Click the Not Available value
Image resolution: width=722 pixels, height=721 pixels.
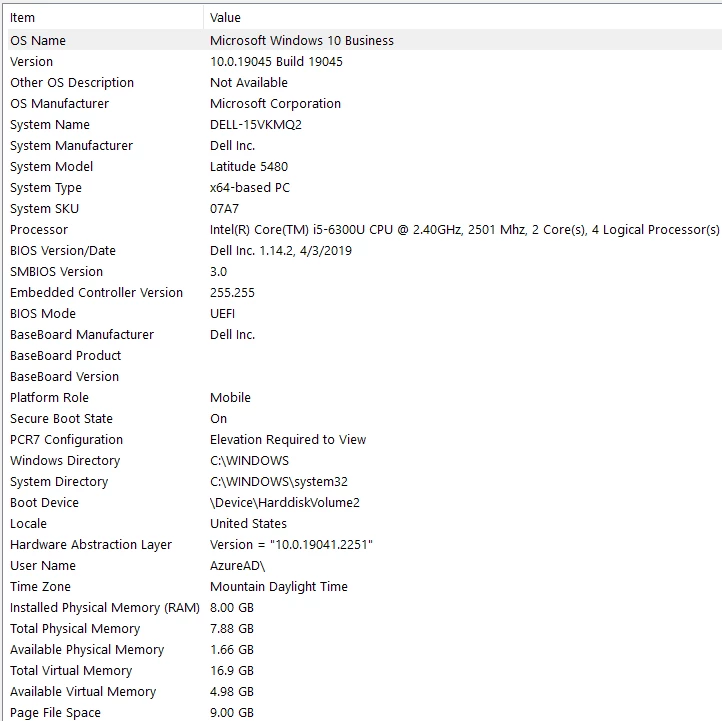(x=249, y=83)
